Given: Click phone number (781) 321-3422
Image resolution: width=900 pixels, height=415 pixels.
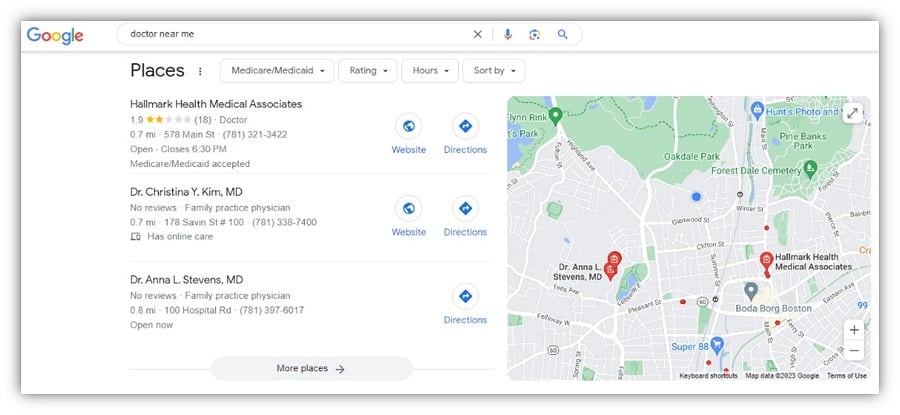Looking at the screenshot, I should coord(255,134).
